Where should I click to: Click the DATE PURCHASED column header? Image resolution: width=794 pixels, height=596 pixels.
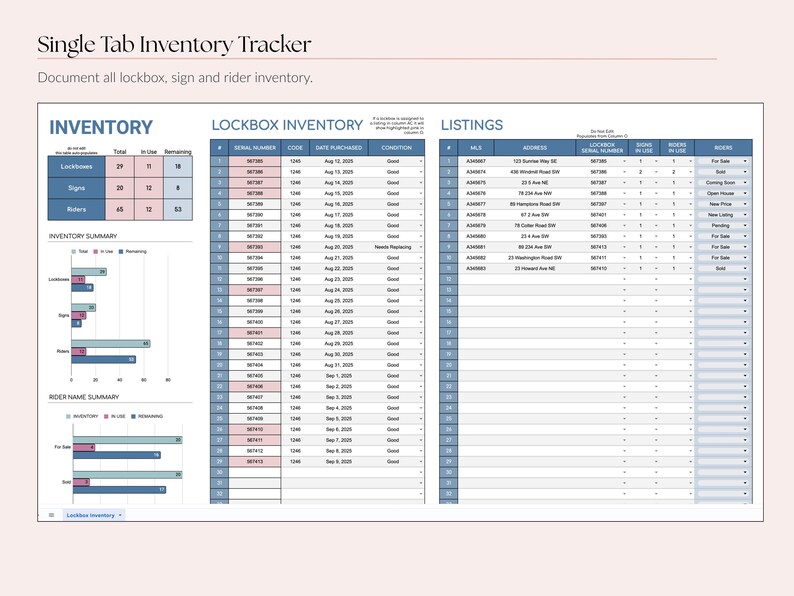pyautogui.click(x=339, y=148)
